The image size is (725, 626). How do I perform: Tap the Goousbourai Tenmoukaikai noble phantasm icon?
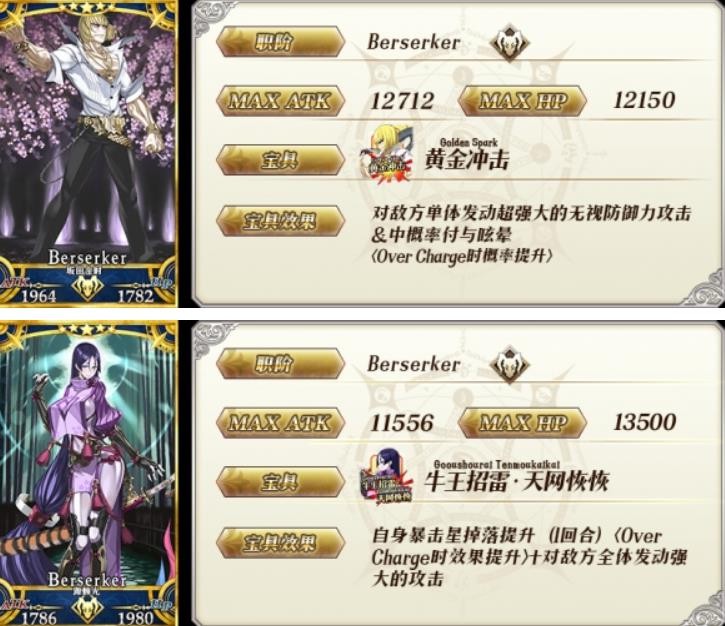point(387,477)
